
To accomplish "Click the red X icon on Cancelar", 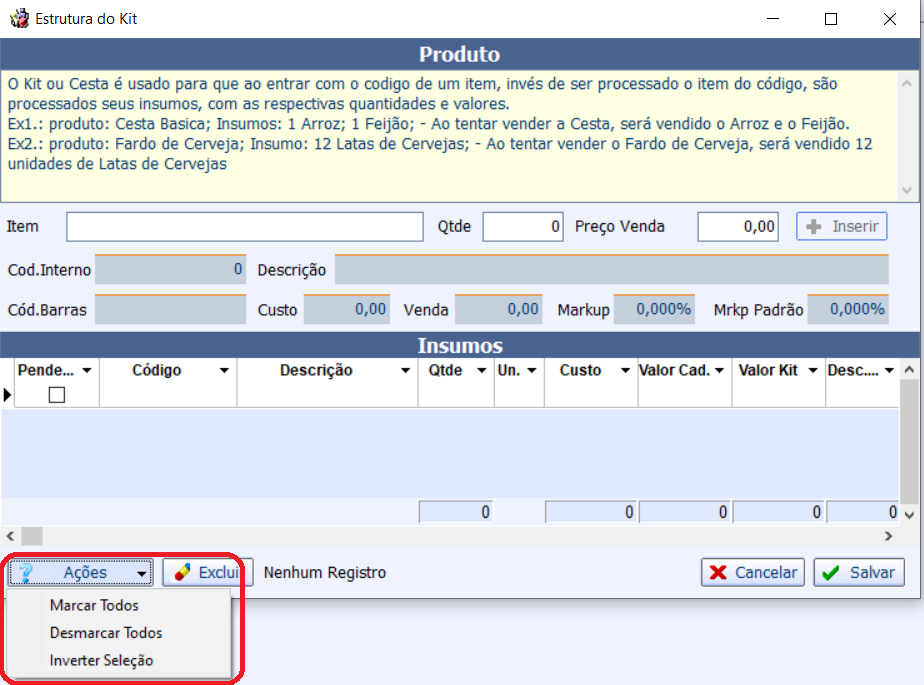I will pos(718,573).
